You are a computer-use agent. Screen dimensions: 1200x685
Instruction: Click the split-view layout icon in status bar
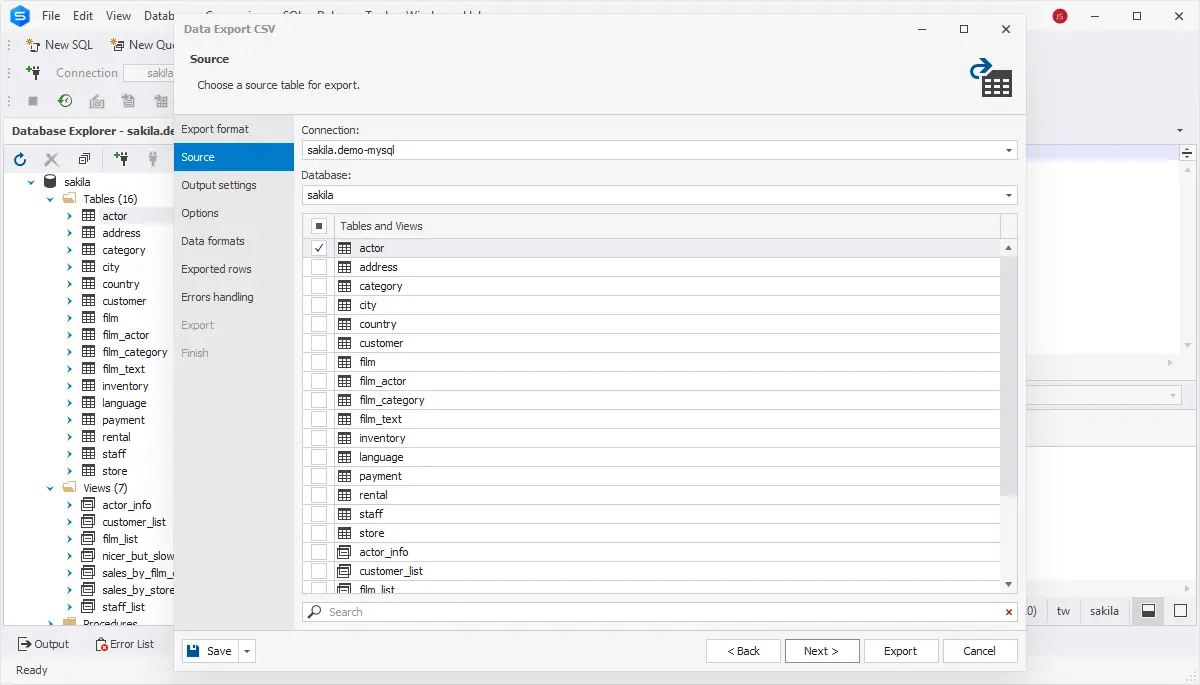(x=1149, y=611)
